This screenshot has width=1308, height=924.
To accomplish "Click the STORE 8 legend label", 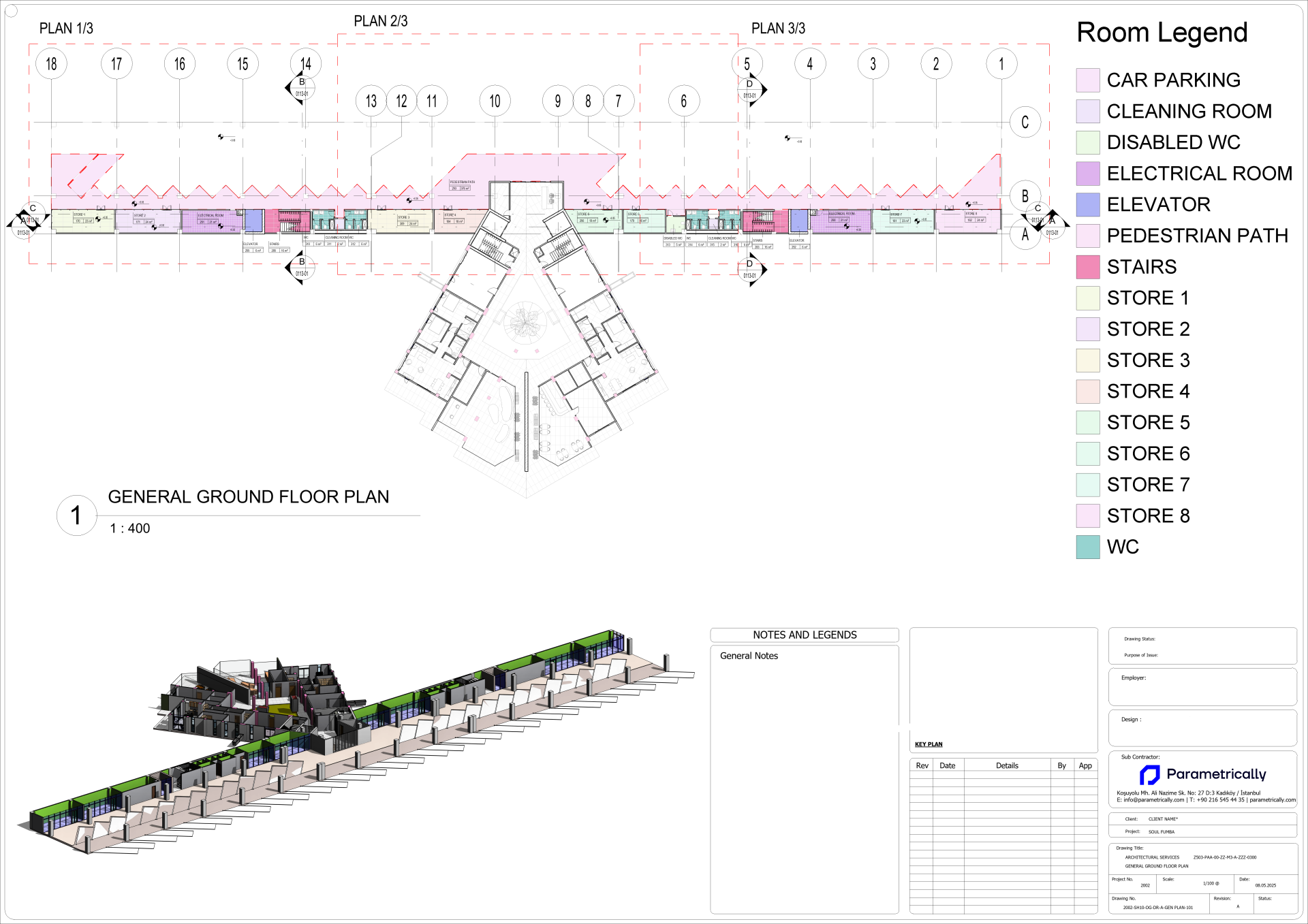I will (1149, 515).
